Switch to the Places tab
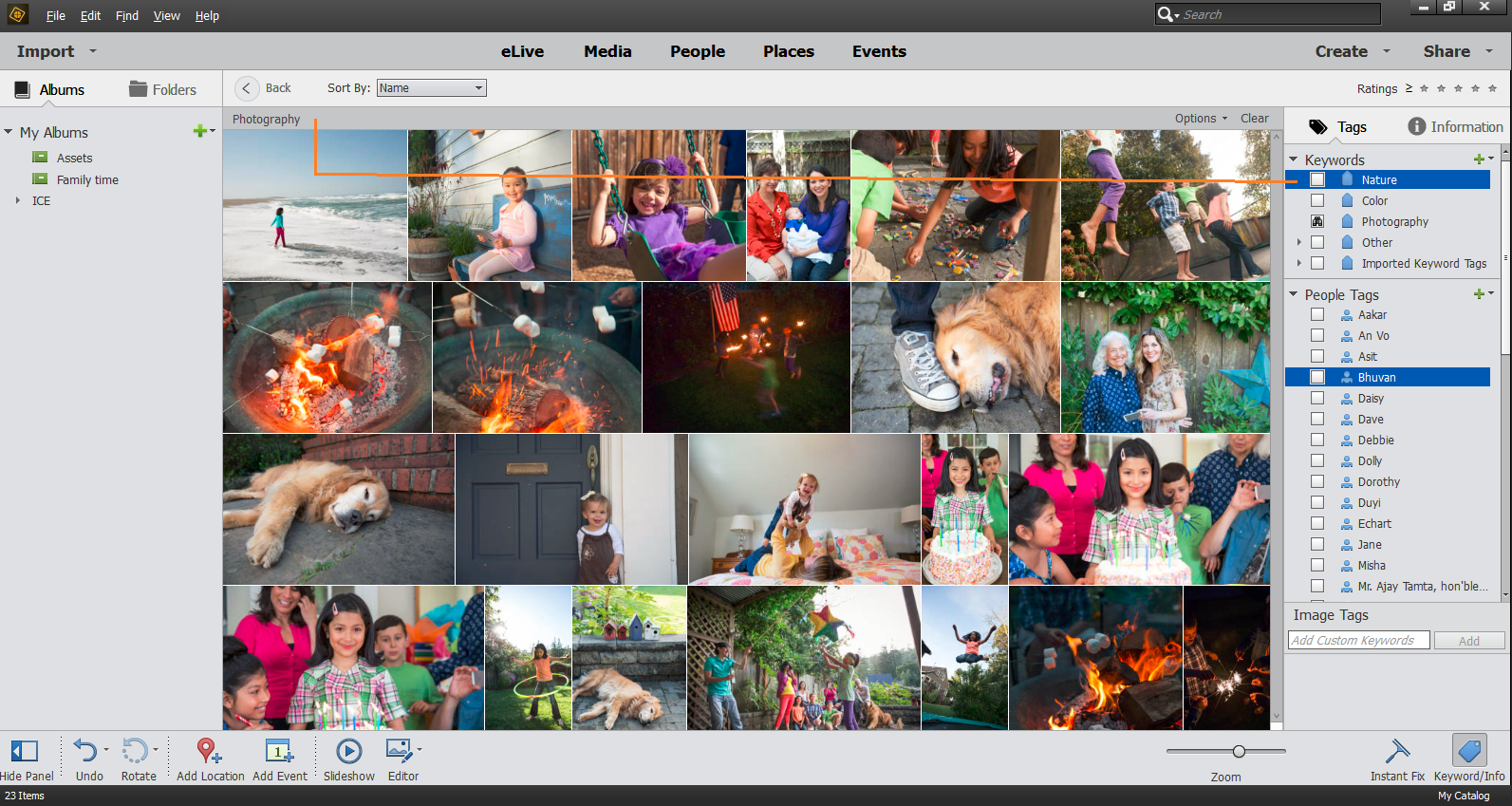 (x=788, y=51)
